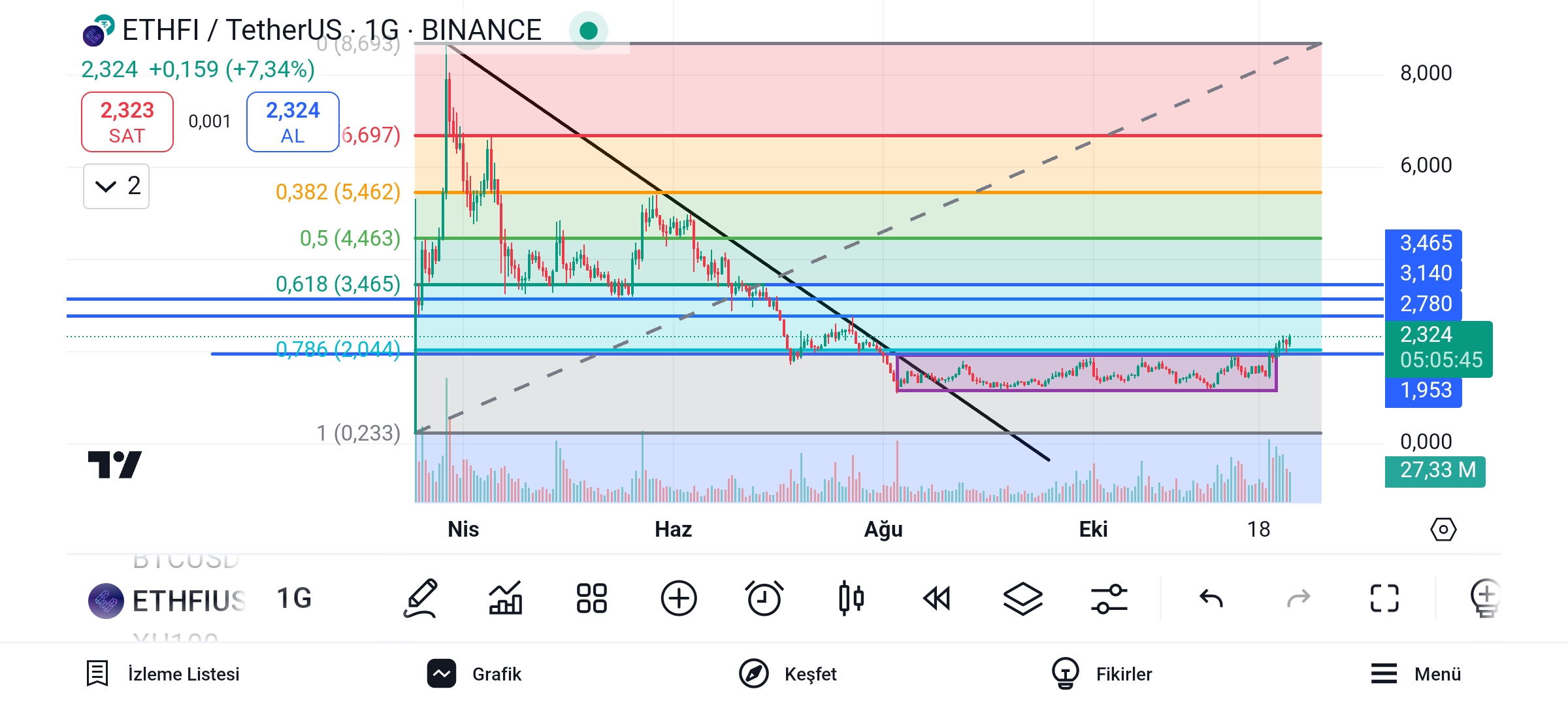Open the price scale hexagon settings icon
The height and width of the screenshot is (706, 1568).
click(x=1443, y=529)
